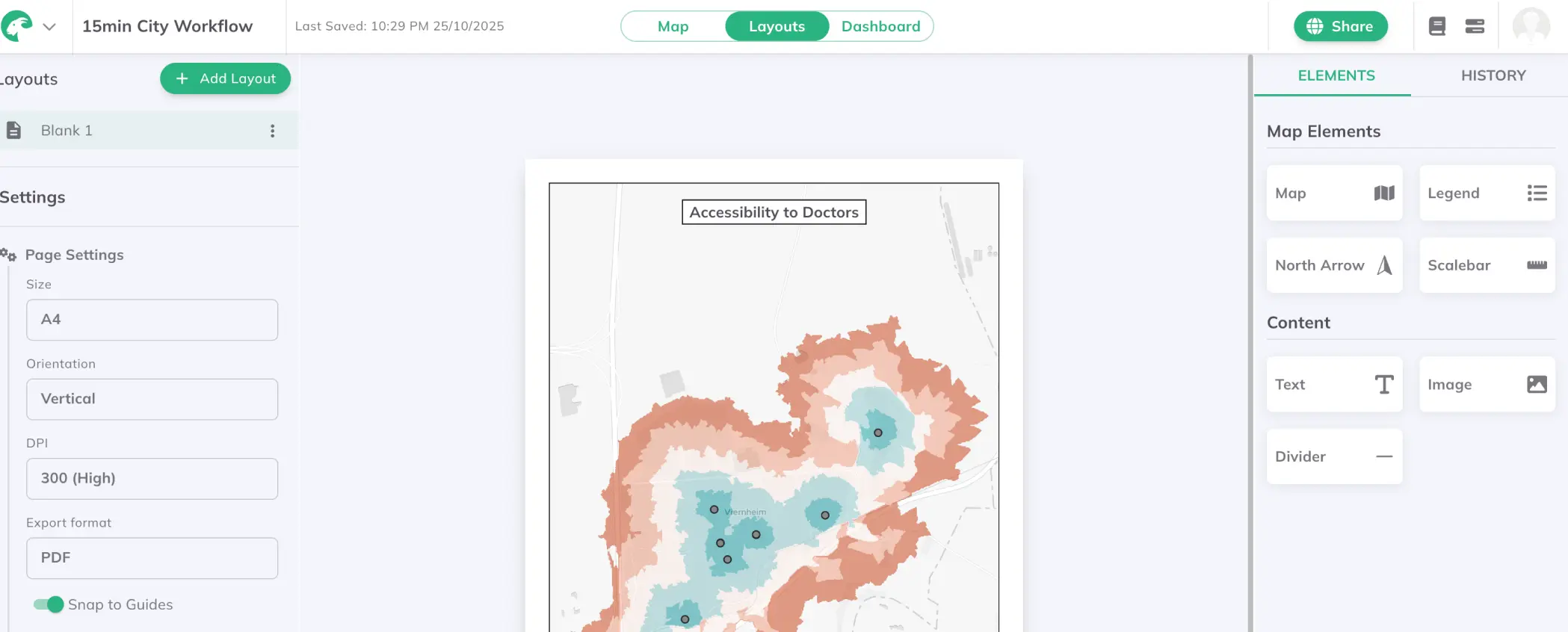Switch to the Map tab
The width and height of the screenshot is (1568, 632).
pyautogui.click(x=673, y=26)
